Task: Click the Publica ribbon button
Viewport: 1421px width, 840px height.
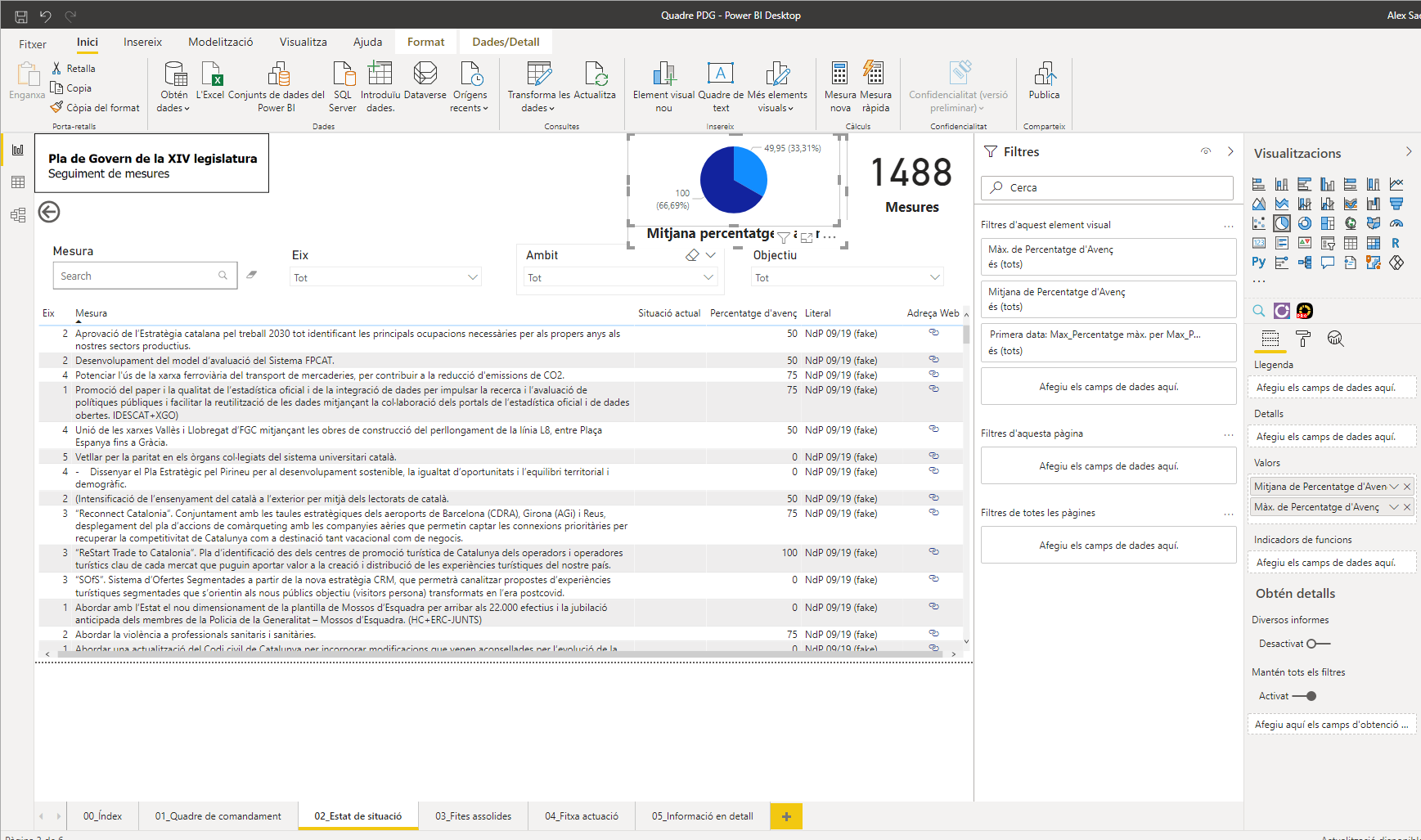Action: click(1044, 80)
